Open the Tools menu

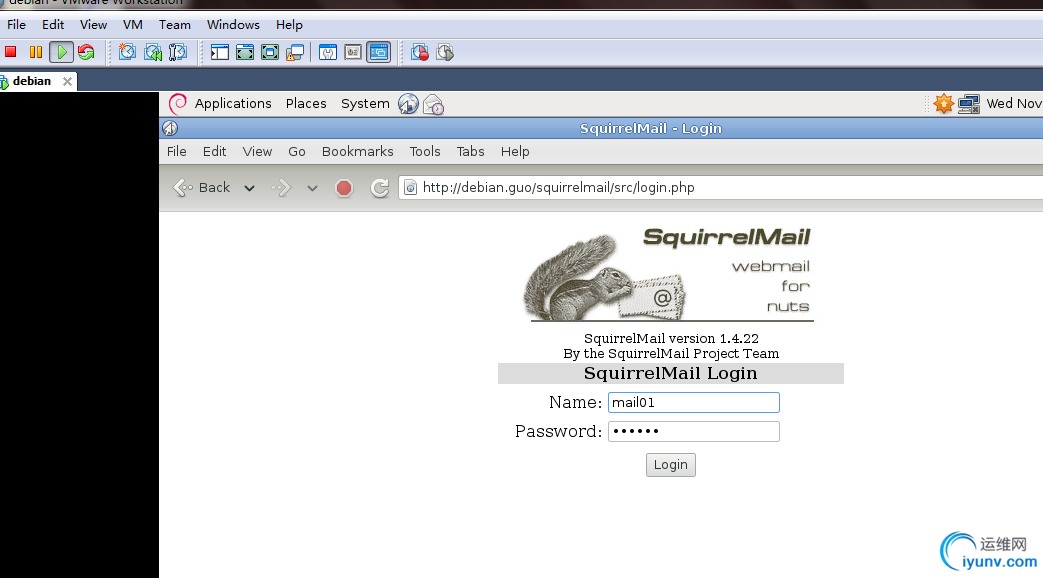click(x=425, y=152)
